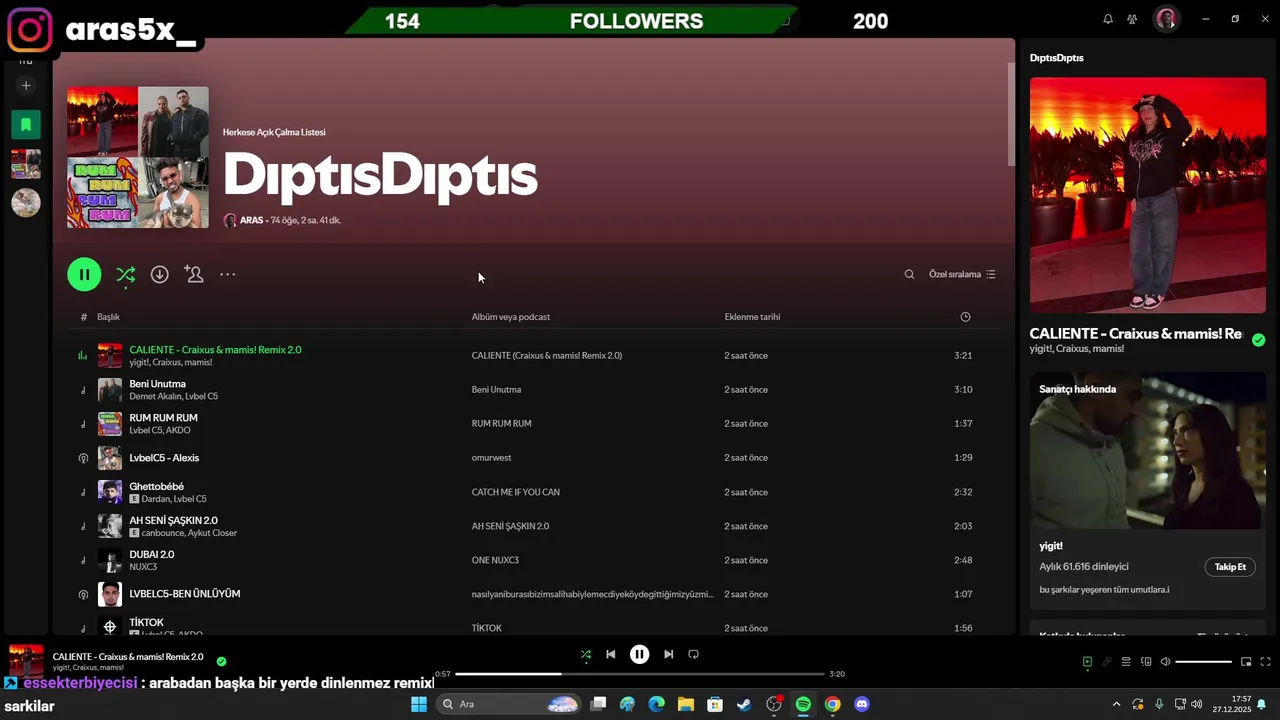Enter full screen player mode
The width and height of the screenshot is (1280, 720).
pyautogui.click(x=1265, y=661)
